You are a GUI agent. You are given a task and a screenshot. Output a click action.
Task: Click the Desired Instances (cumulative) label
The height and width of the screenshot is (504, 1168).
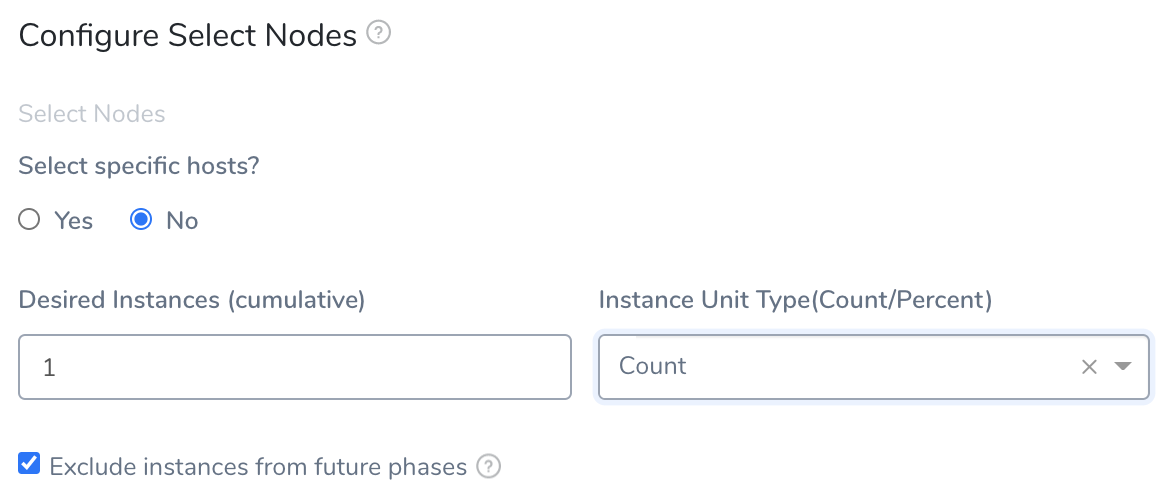pyautogui.click(x=191, y=300)
